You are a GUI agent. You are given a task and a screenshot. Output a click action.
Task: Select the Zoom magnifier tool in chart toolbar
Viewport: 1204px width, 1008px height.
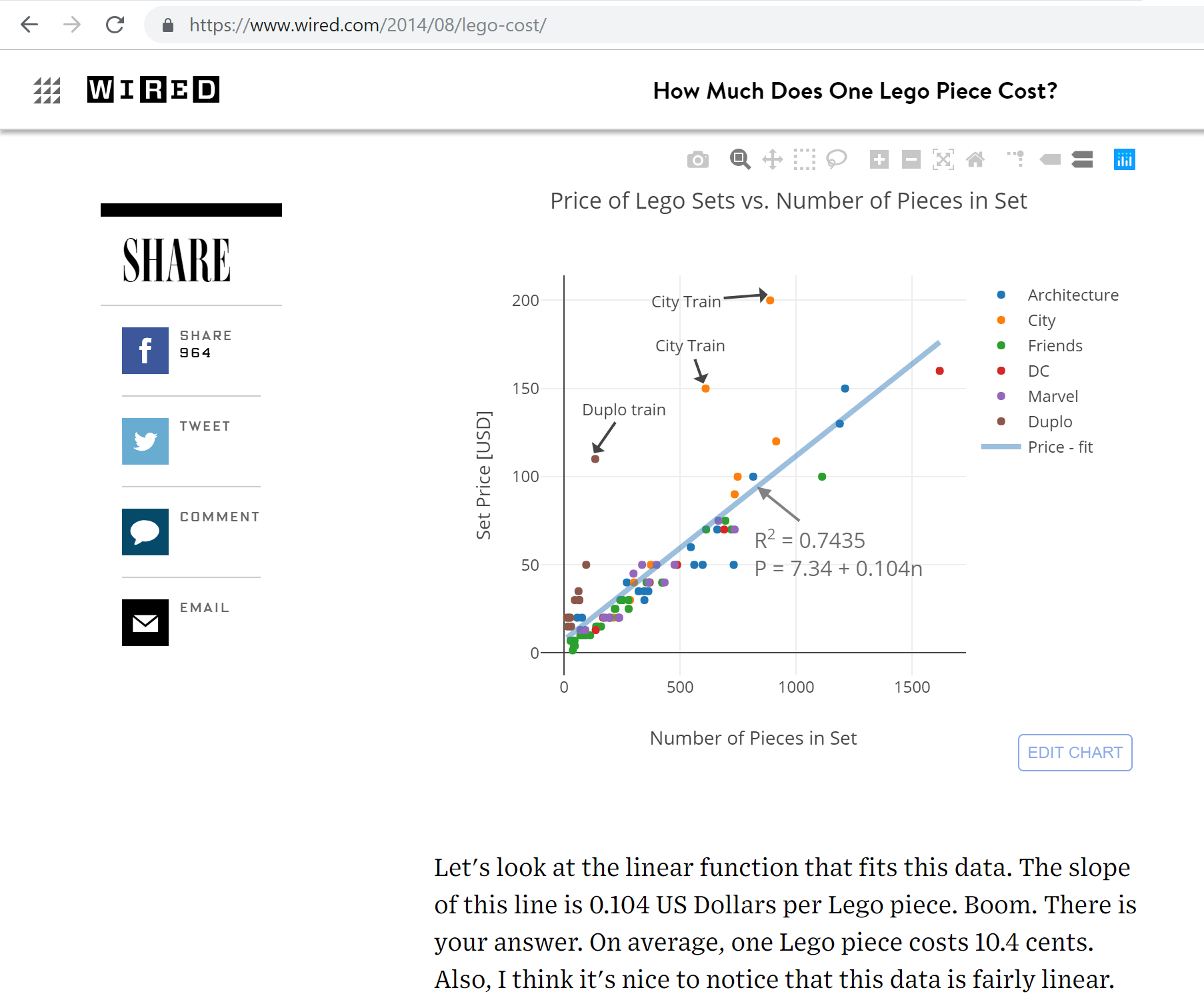[x=739, y=160]
